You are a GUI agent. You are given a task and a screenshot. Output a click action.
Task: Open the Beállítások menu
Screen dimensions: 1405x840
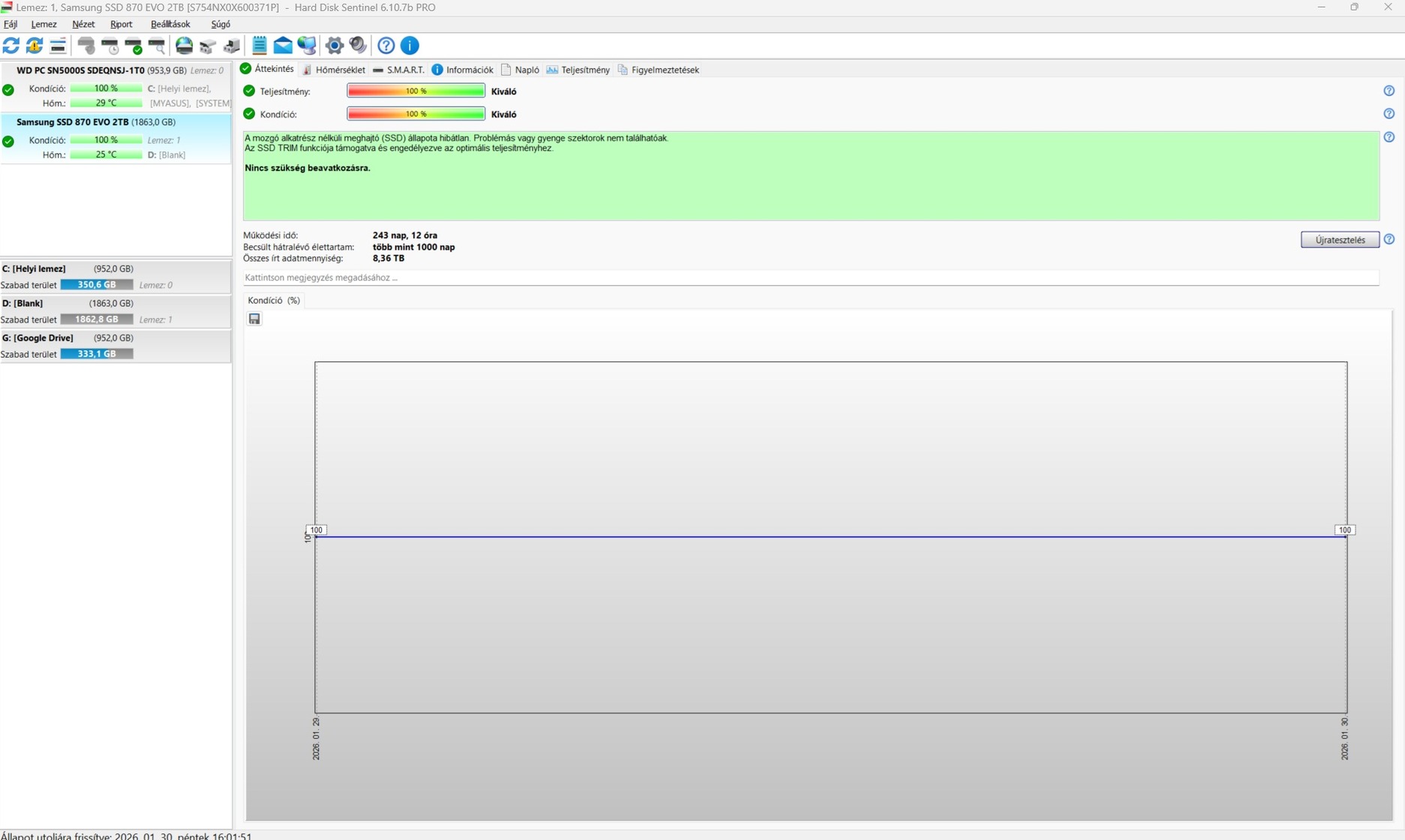click(170, 24)
